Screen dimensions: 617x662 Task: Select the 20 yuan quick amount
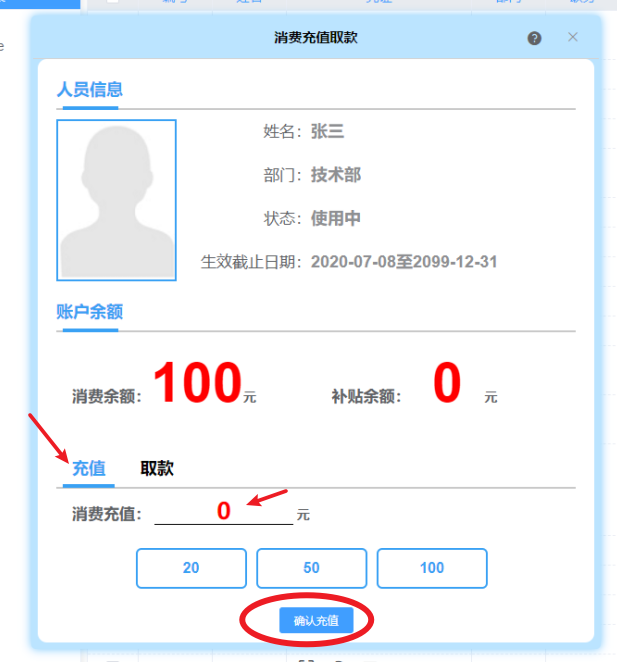click(x=191, y=568)
